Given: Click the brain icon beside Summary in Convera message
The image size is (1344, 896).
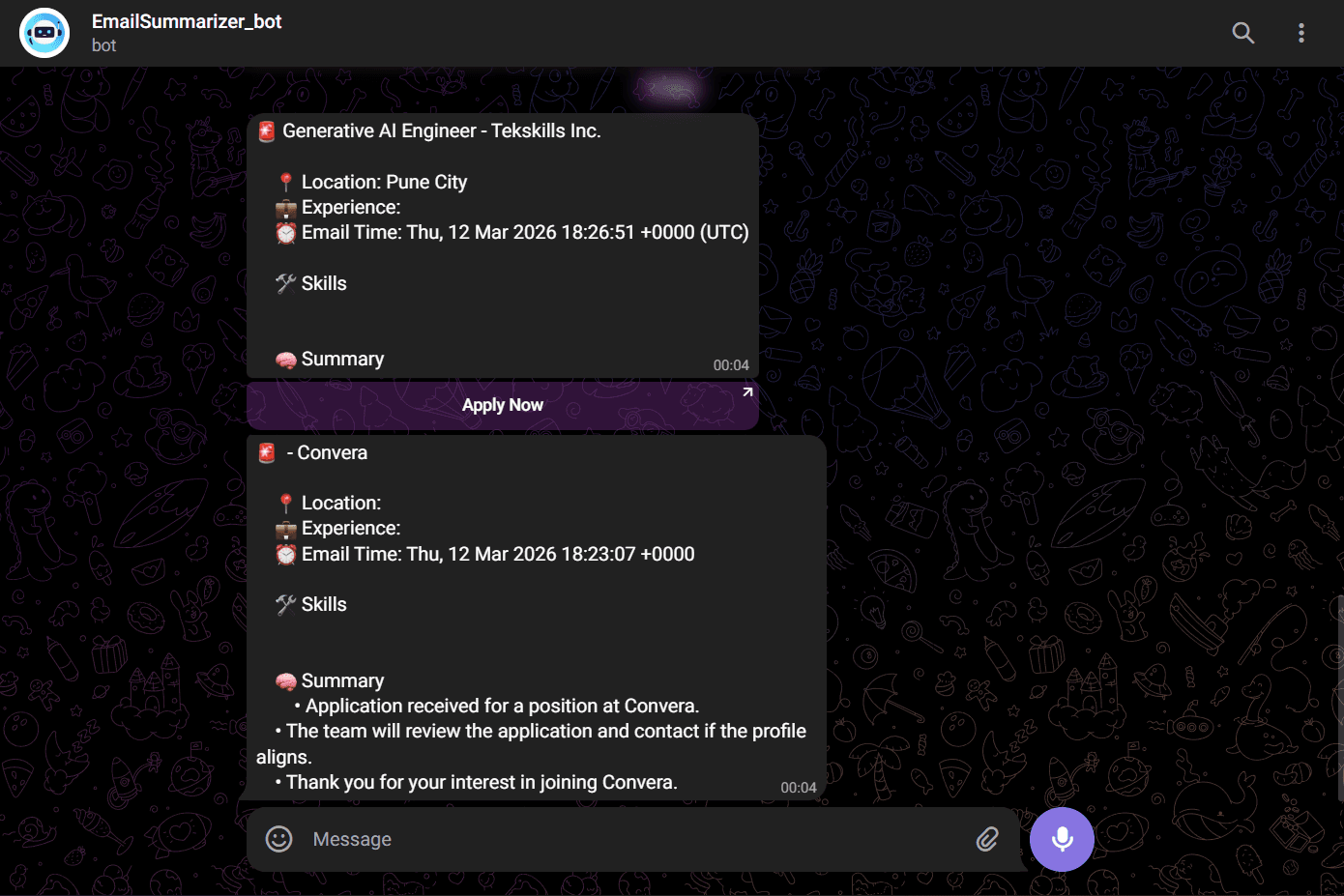Looking at the screenshot, I should coord(285,682).
